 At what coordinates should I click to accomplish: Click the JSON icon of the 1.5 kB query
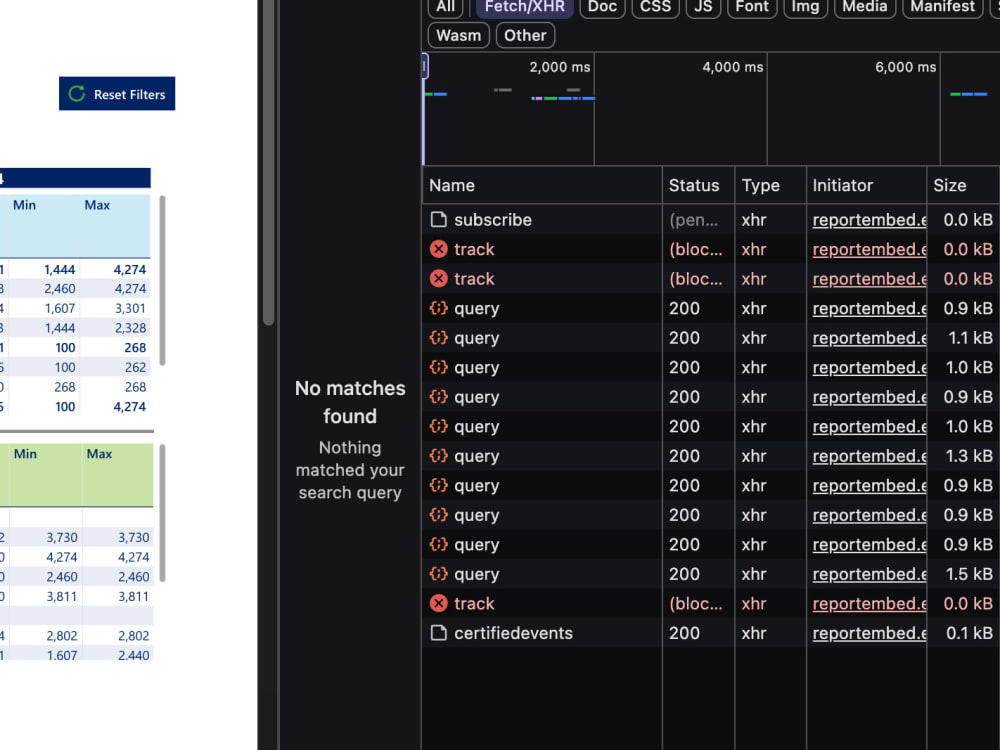[x=439, y=573]
